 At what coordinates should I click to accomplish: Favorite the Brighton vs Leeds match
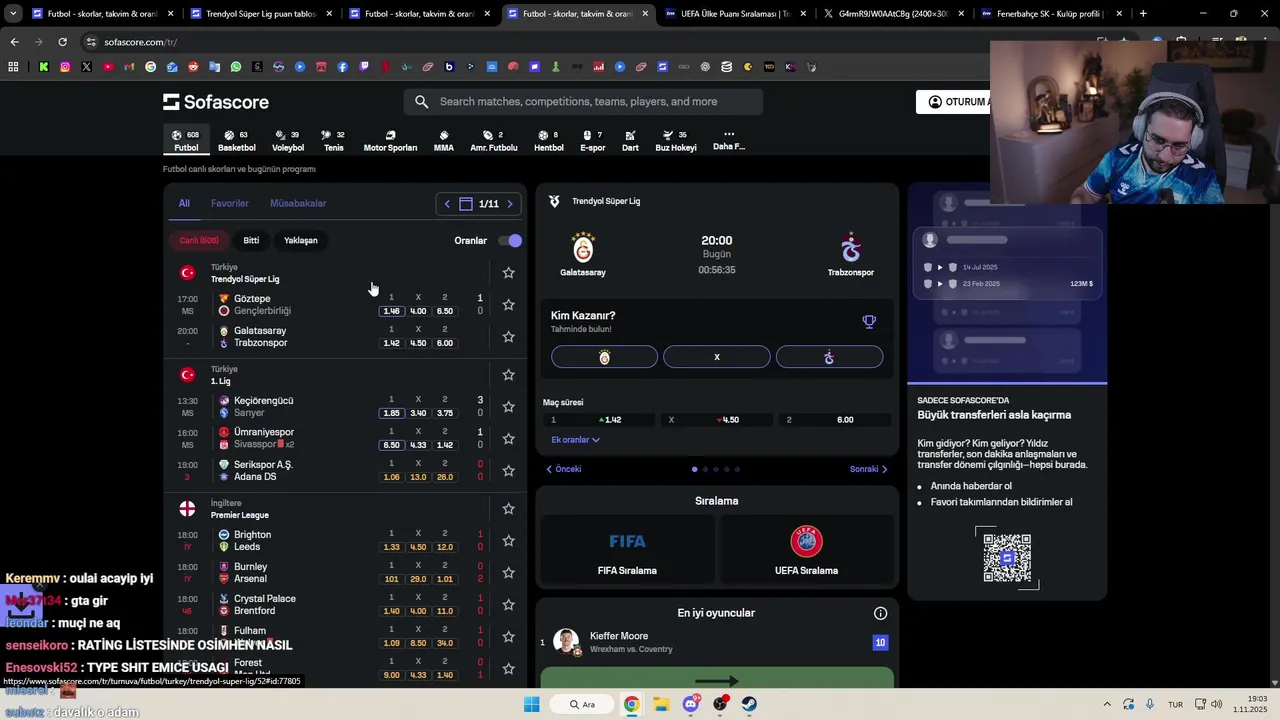point(508,541)
